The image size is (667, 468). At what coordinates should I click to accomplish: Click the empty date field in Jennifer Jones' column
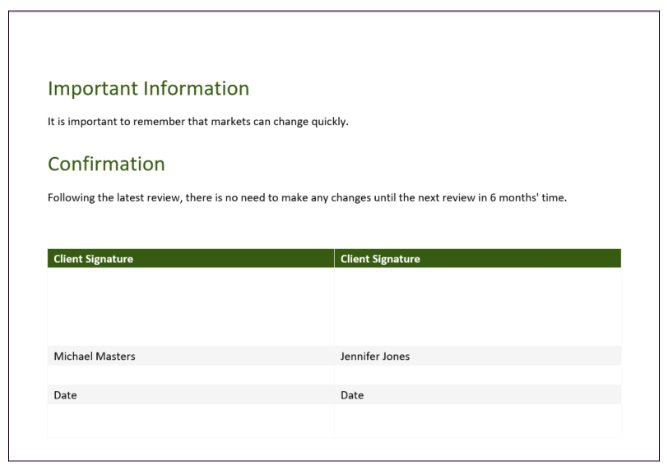477,421
